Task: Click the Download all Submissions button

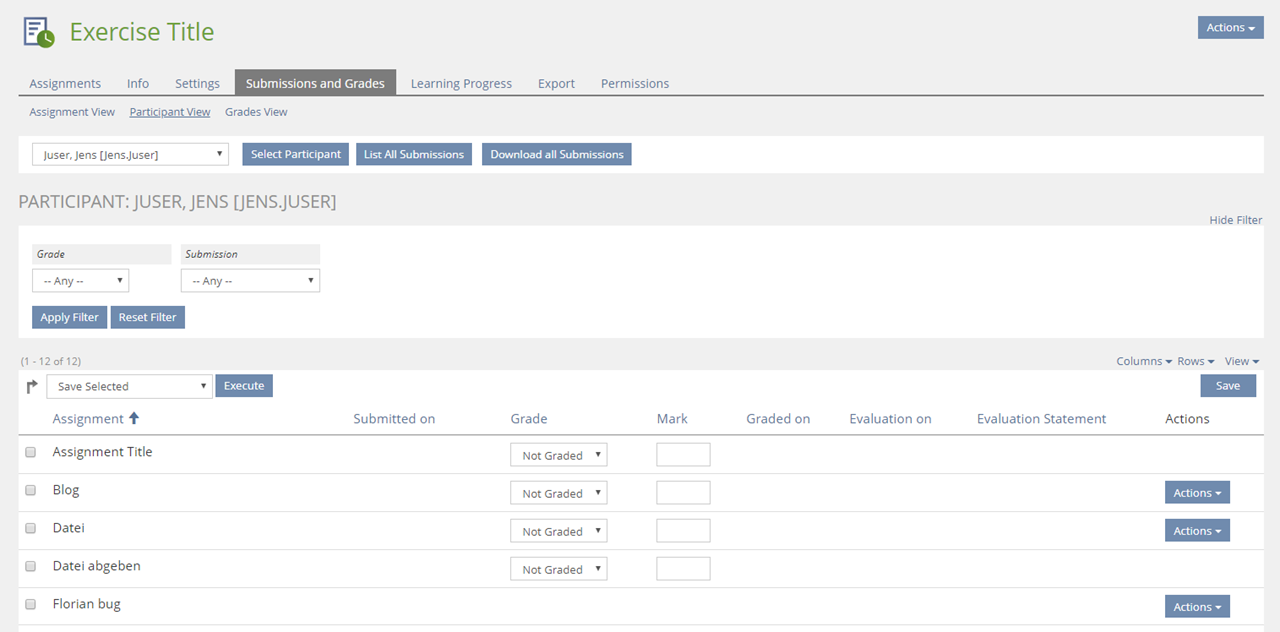Action: pos(556,154)
